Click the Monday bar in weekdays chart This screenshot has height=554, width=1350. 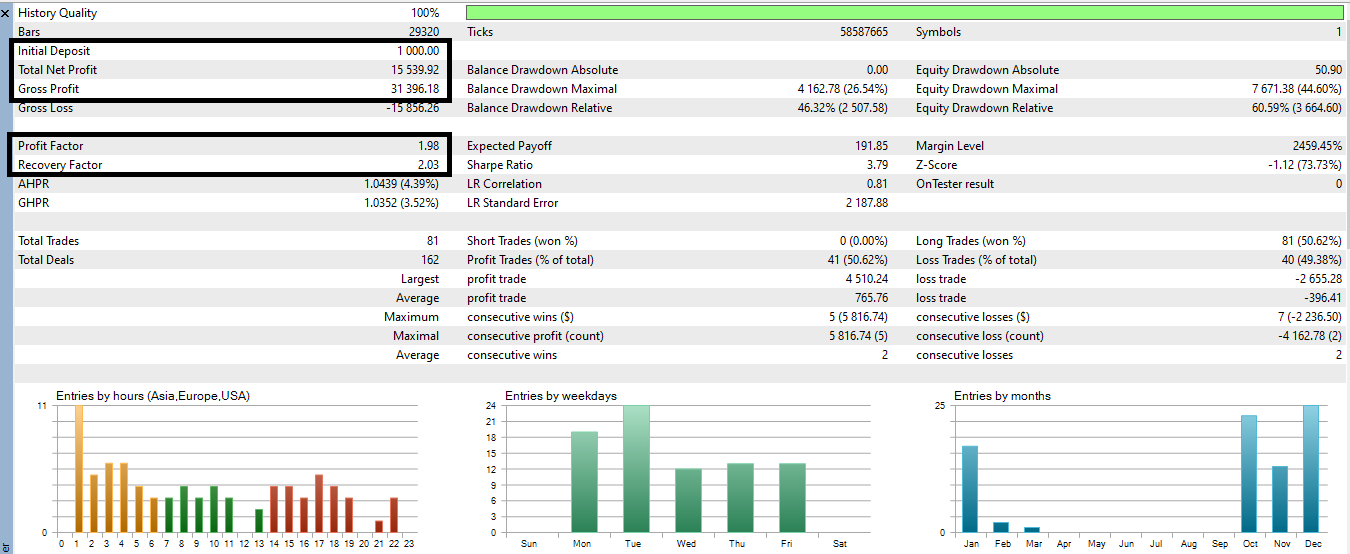pyautogui.click(x=584, y=482)
